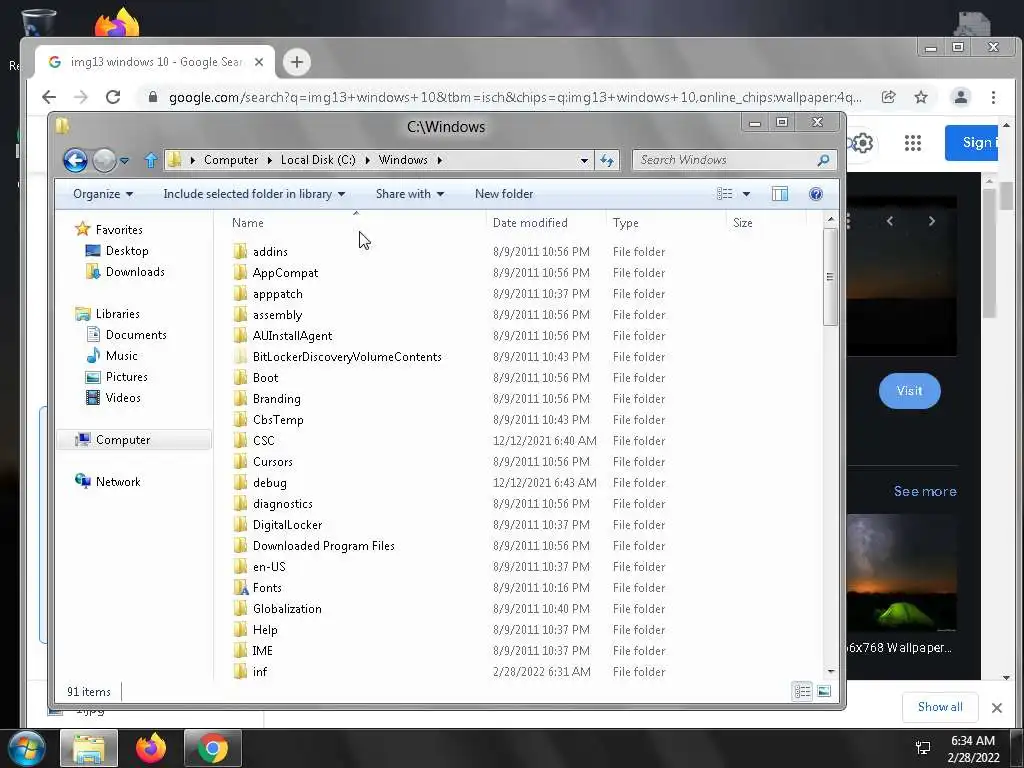The image size is (1024, 768).
Task: Open the Chrome three-dot menu
Action: pyautogui.click(x=993, y=97)
